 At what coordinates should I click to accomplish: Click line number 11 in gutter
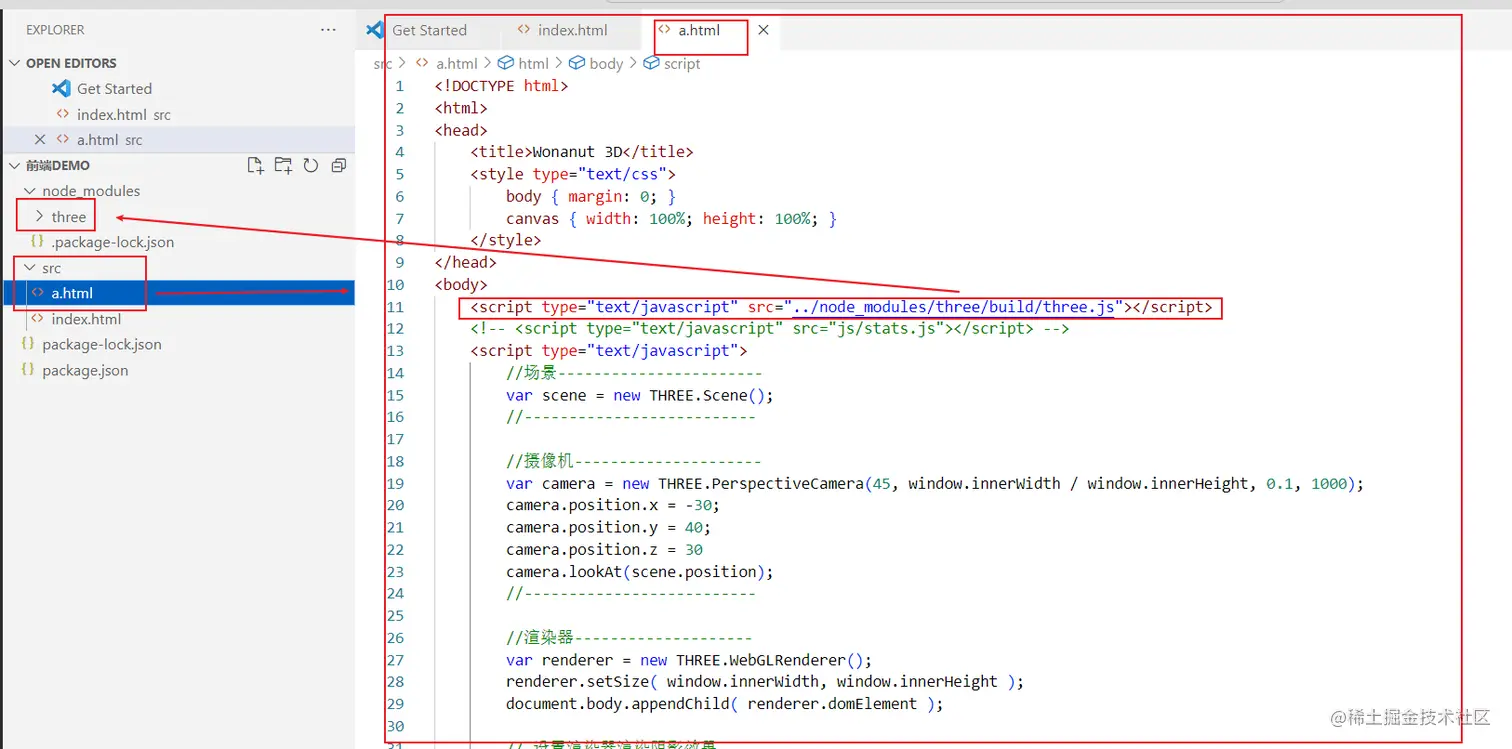pyautogui.click(x=395, y=307)
